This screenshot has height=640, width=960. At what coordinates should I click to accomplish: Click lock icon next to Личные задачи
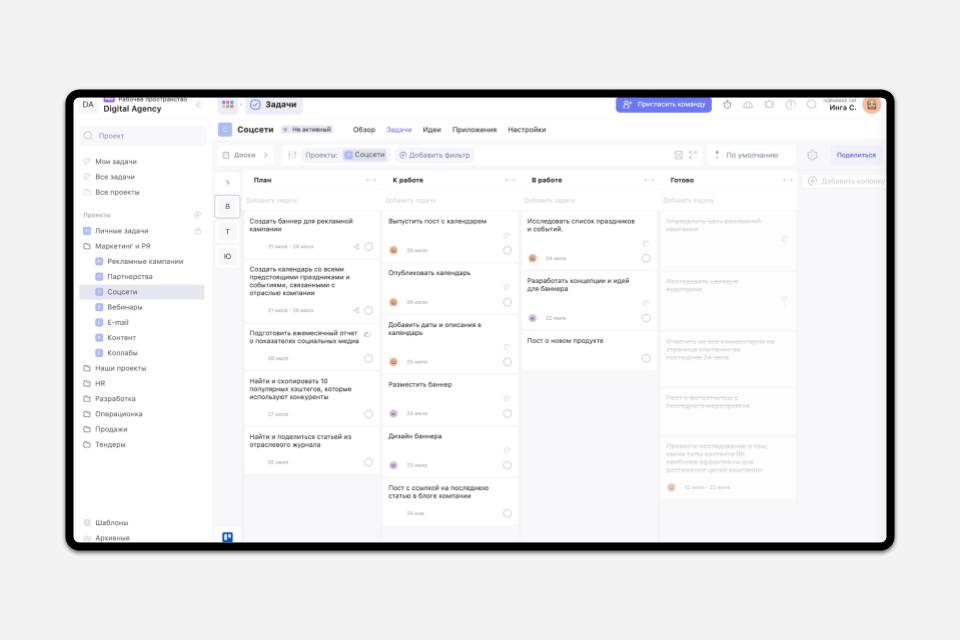[198, 231]
